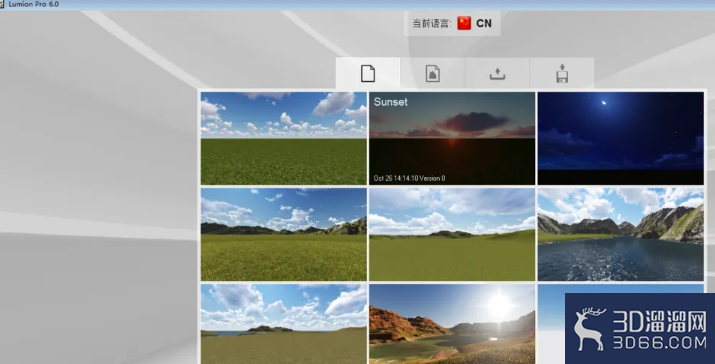Click the Sunset label text
Screen dimensions: 715x364
click(x=390, y=102)
